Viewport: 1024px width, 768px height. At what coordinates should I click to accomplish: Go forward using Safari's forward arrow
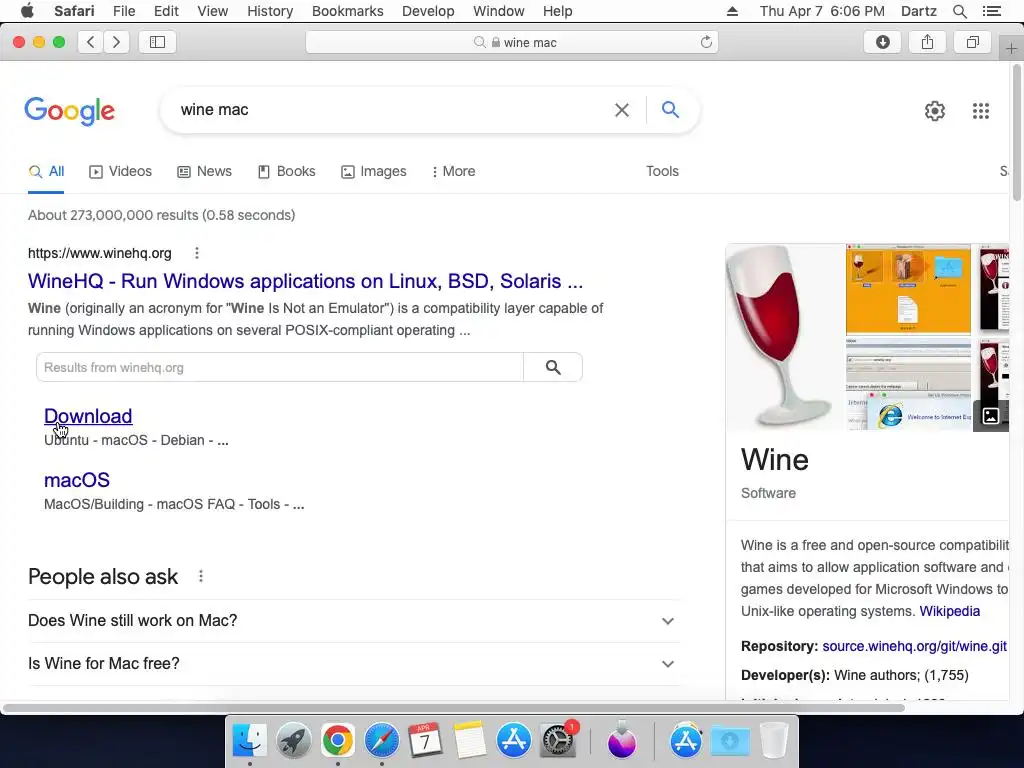pyautogui.click(x=116, y=42)
